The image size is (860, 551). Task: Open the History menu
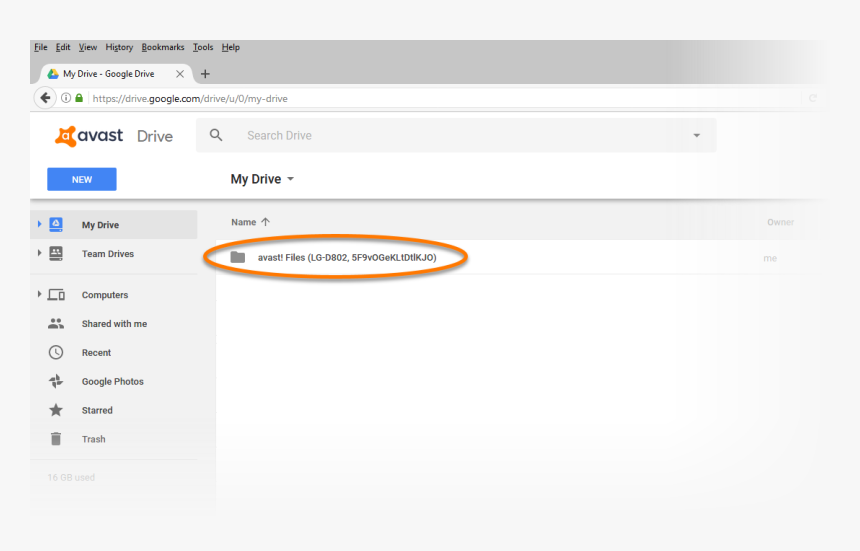119,47
